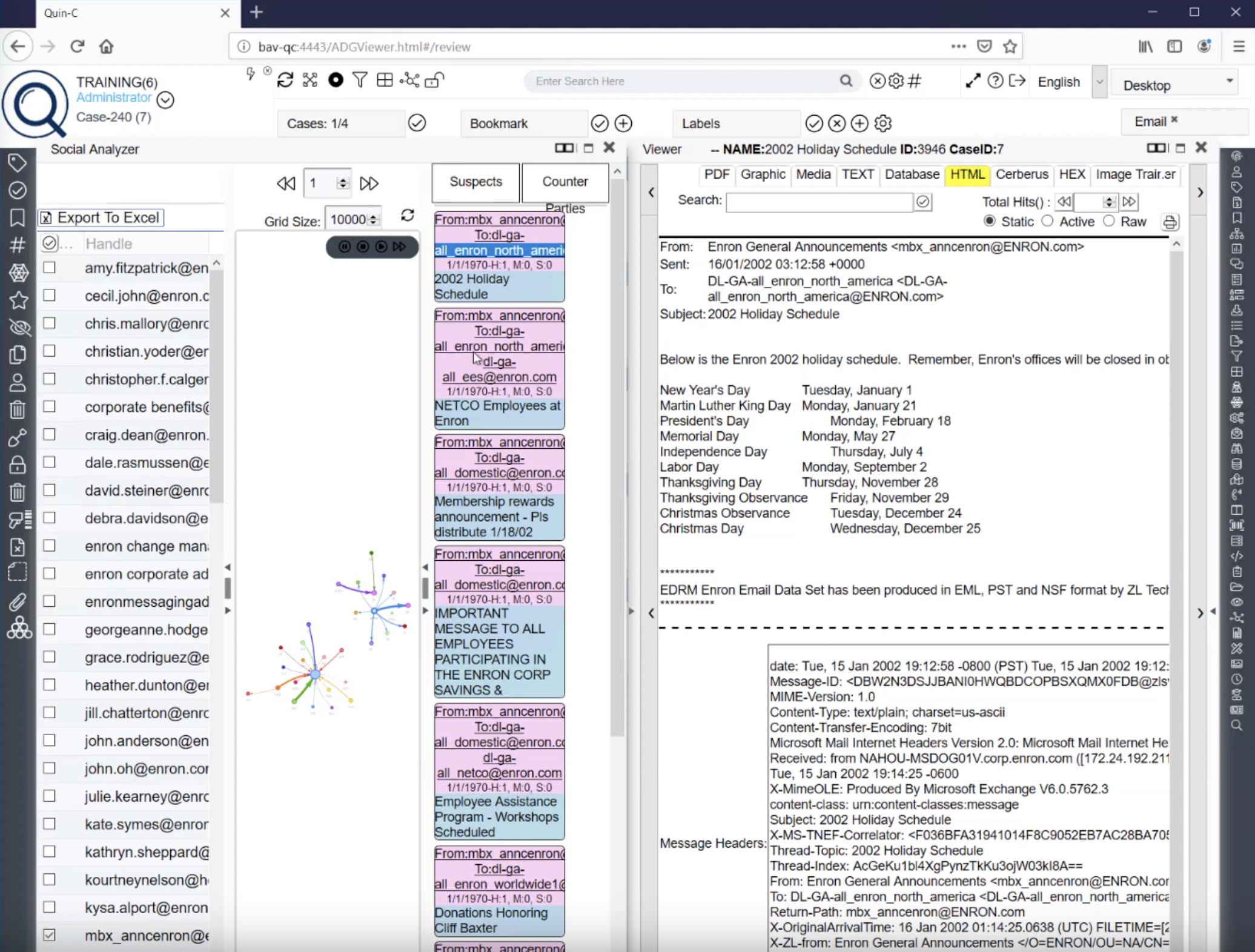Click the page number spinner in Social Analyzer
Screen dimensions: 1255x952
coord(343,183)
